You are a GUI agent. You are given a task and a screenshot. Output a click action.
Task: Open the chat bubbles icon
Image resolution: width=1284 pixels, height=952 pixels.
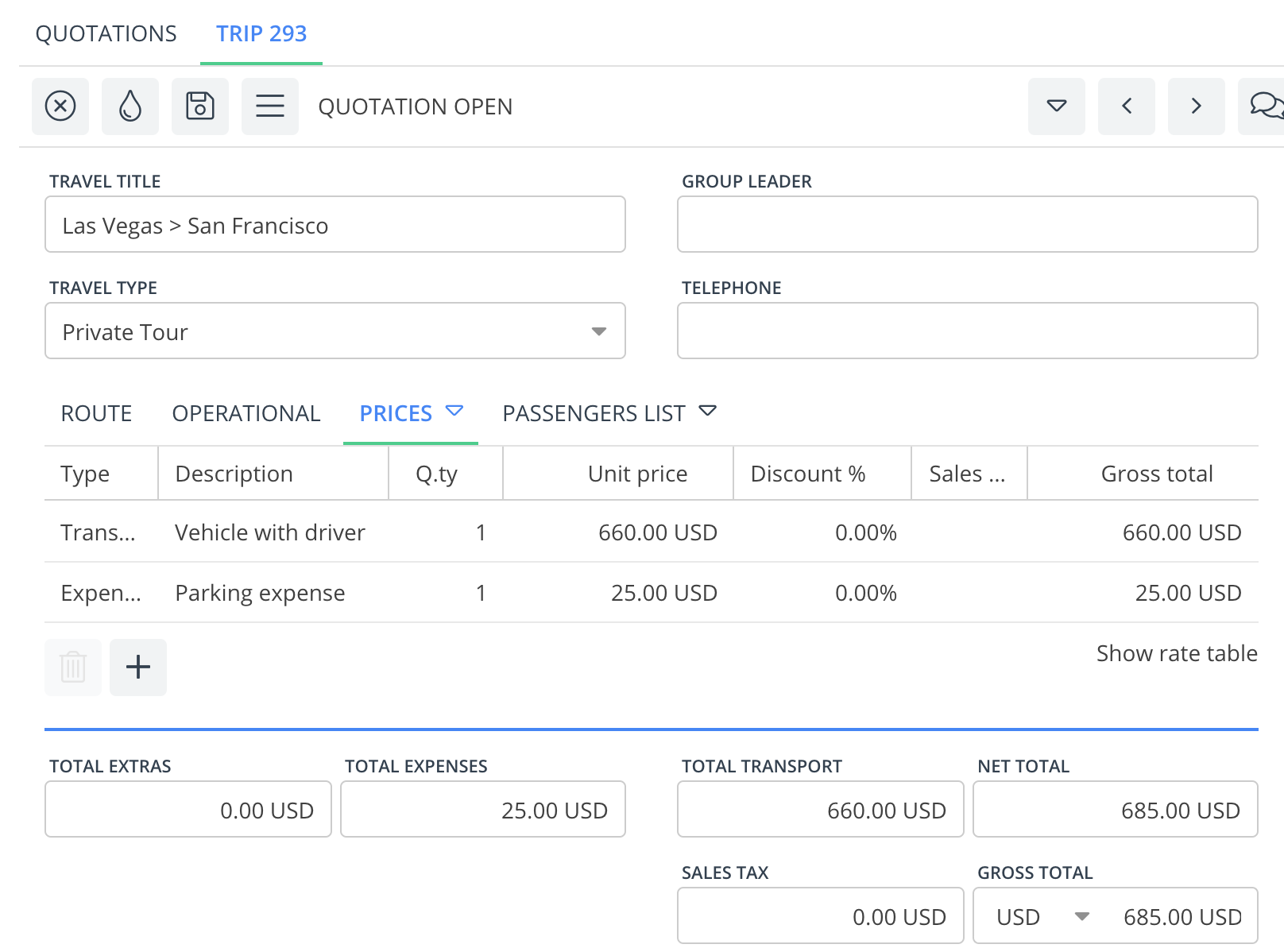click(1264, 106)
